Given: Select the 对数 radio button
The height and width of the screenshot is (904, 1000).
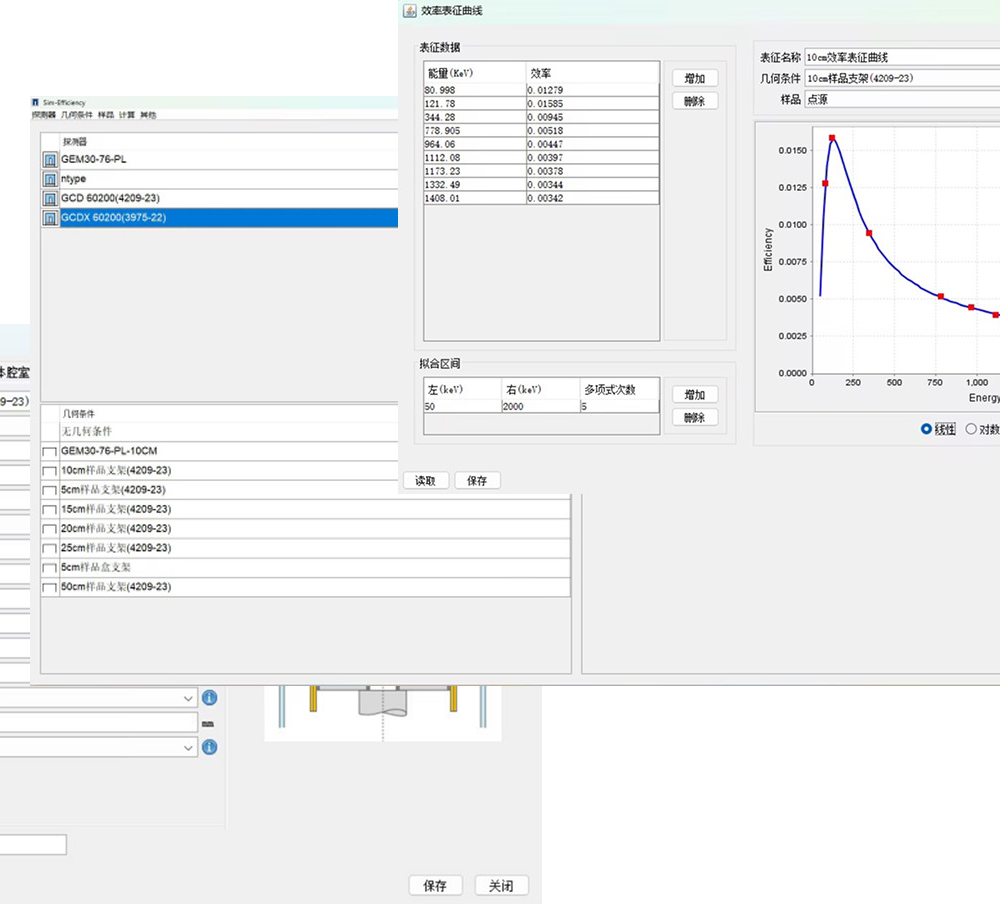Looking at the screenshot, I should click(971, 429).
